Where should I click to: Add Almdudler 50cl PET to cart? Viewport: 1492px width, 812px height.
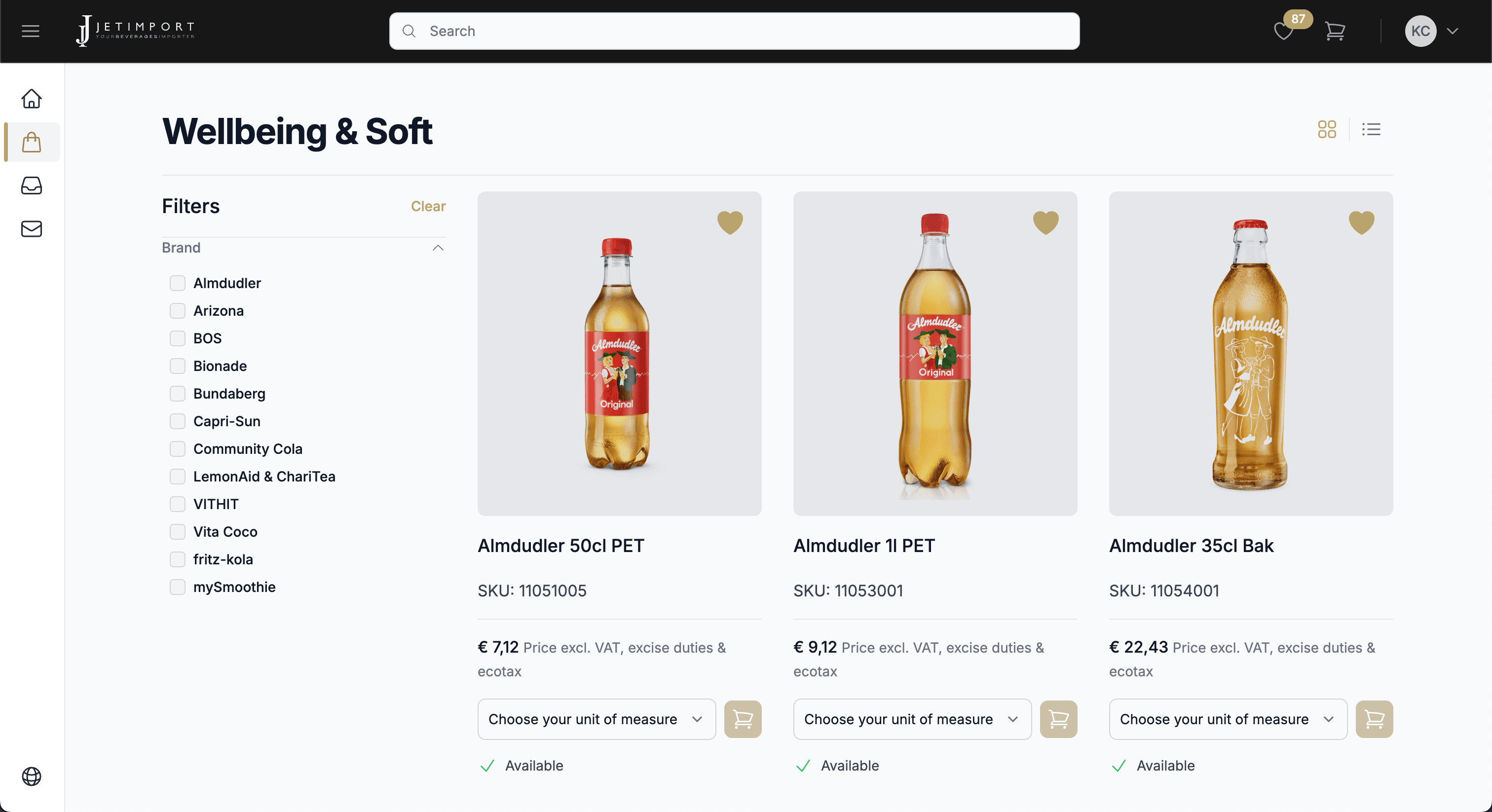pyautogui.click(x=743, y=719)
